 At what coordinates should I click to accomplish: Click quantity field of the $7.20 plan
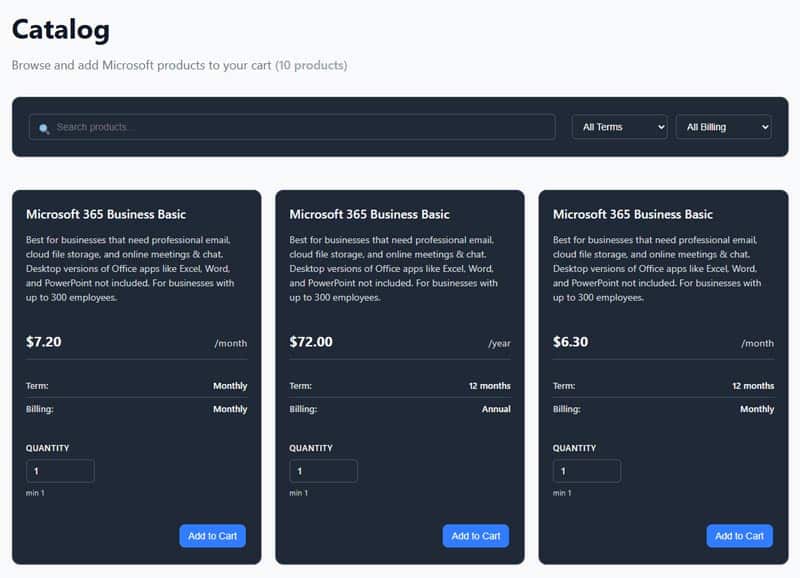pos(60,471)
